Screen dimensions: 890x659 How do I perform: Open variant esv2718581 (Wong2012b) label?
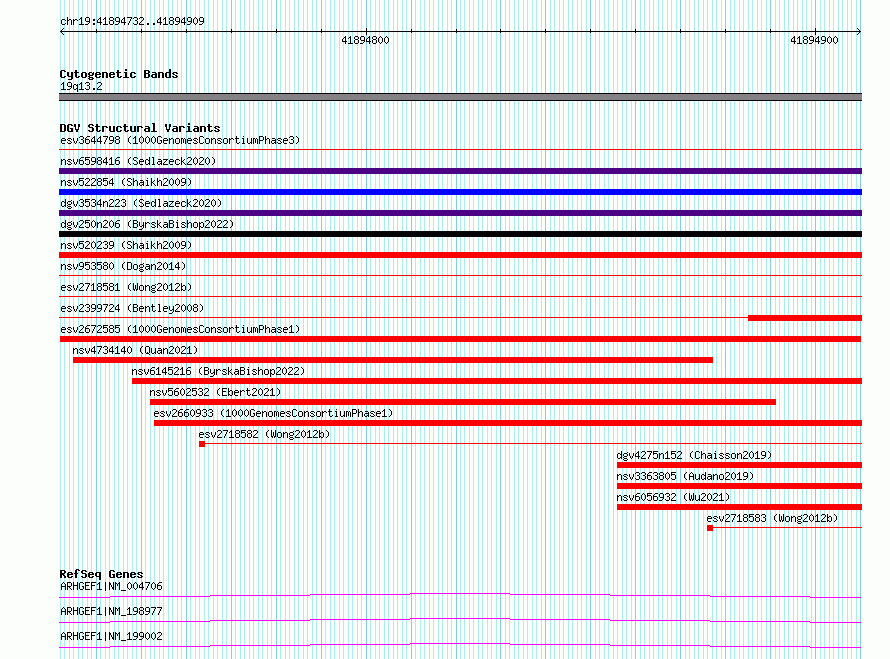126,287
